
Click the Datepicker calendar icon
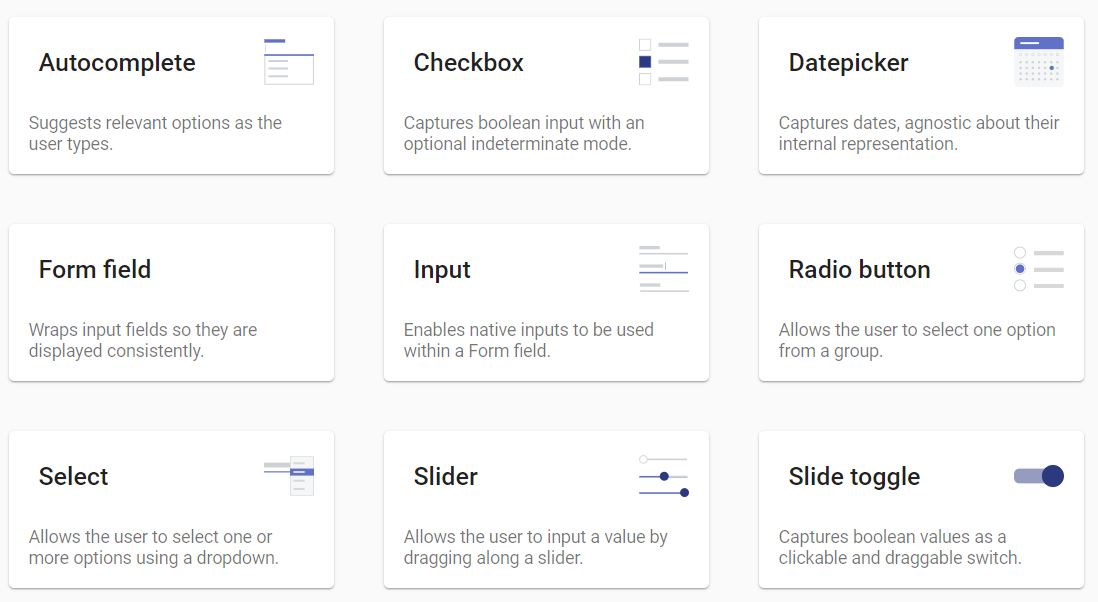pos(1038,62)
